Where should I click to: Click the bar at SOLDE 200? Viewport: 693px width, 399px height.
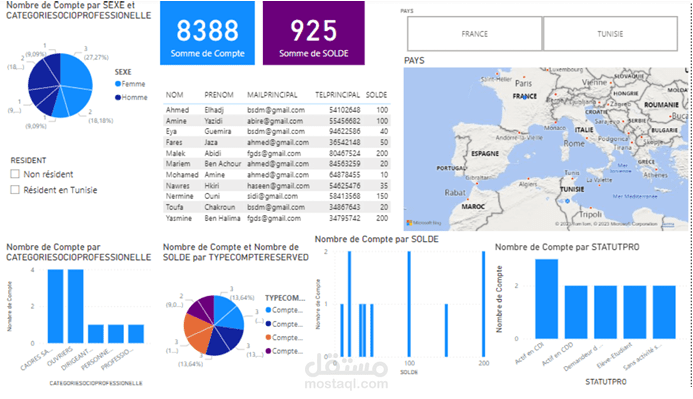tap(484, 304)
